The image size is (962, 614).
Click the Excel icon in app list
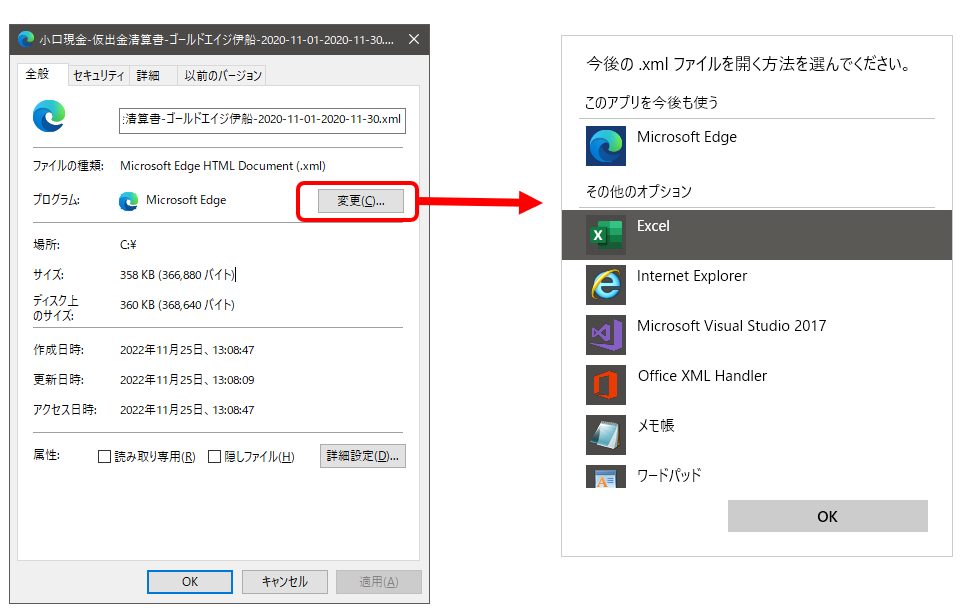pos(605,235)
